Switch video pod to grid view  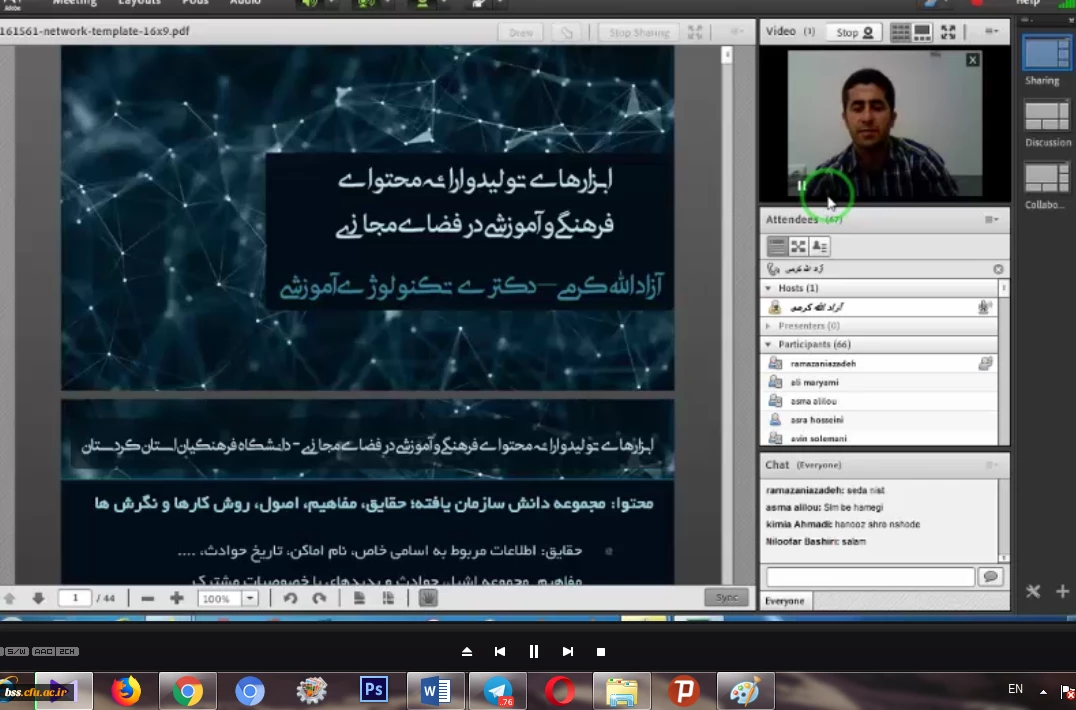click(x=900, y=32)
